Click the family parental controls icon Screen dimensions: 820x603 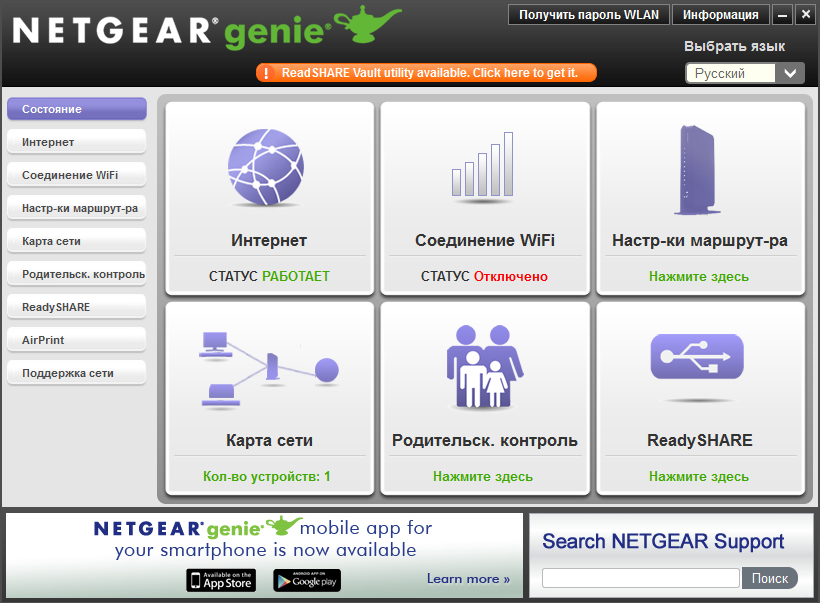point(485,366)
